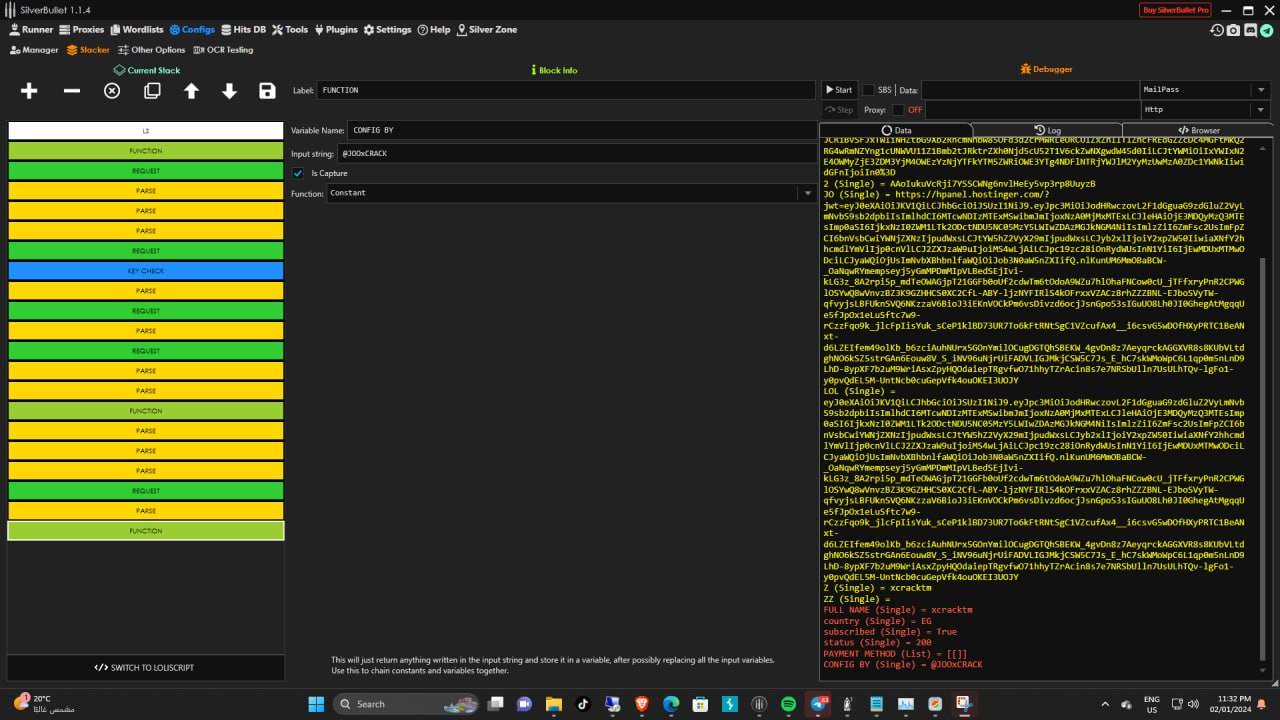Open the Http proxy type dropdown
Image resolution: width=1280 pixels, height=720 pixels.
pos(1259,110)
